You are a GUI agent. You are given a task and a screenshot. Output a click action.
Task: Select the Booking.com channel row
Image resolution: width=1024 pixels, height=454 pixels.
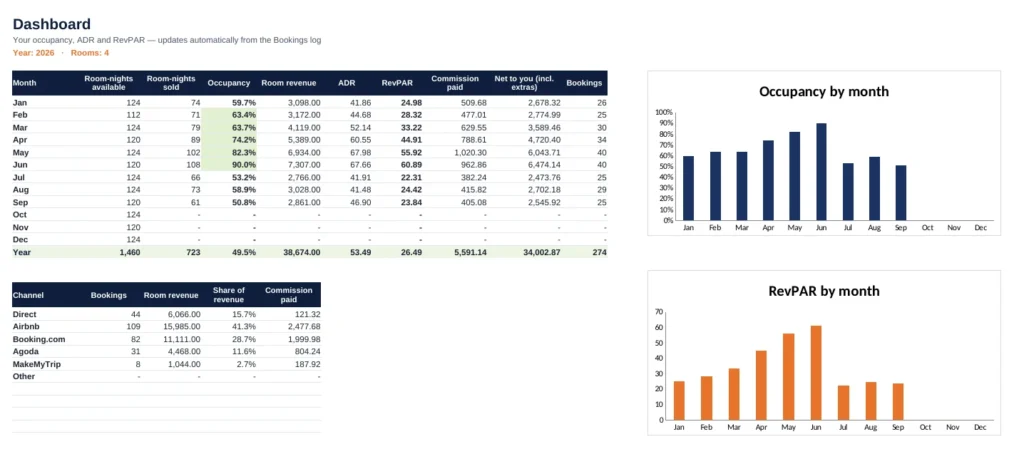[167, 339]
